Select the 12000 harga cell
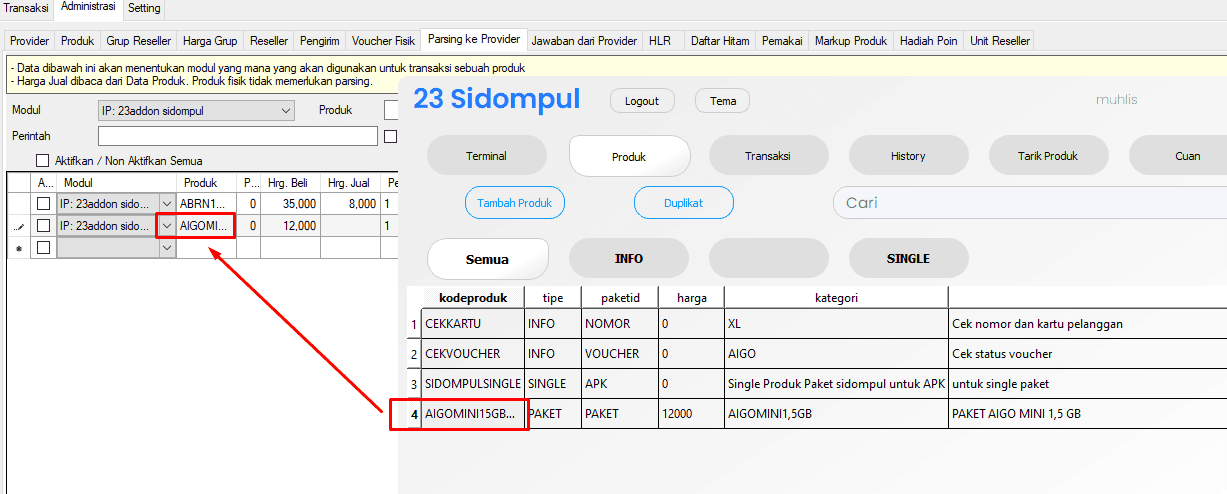Image resolution: width=1227 pixels, height=494 pixels. pos(691,414)
